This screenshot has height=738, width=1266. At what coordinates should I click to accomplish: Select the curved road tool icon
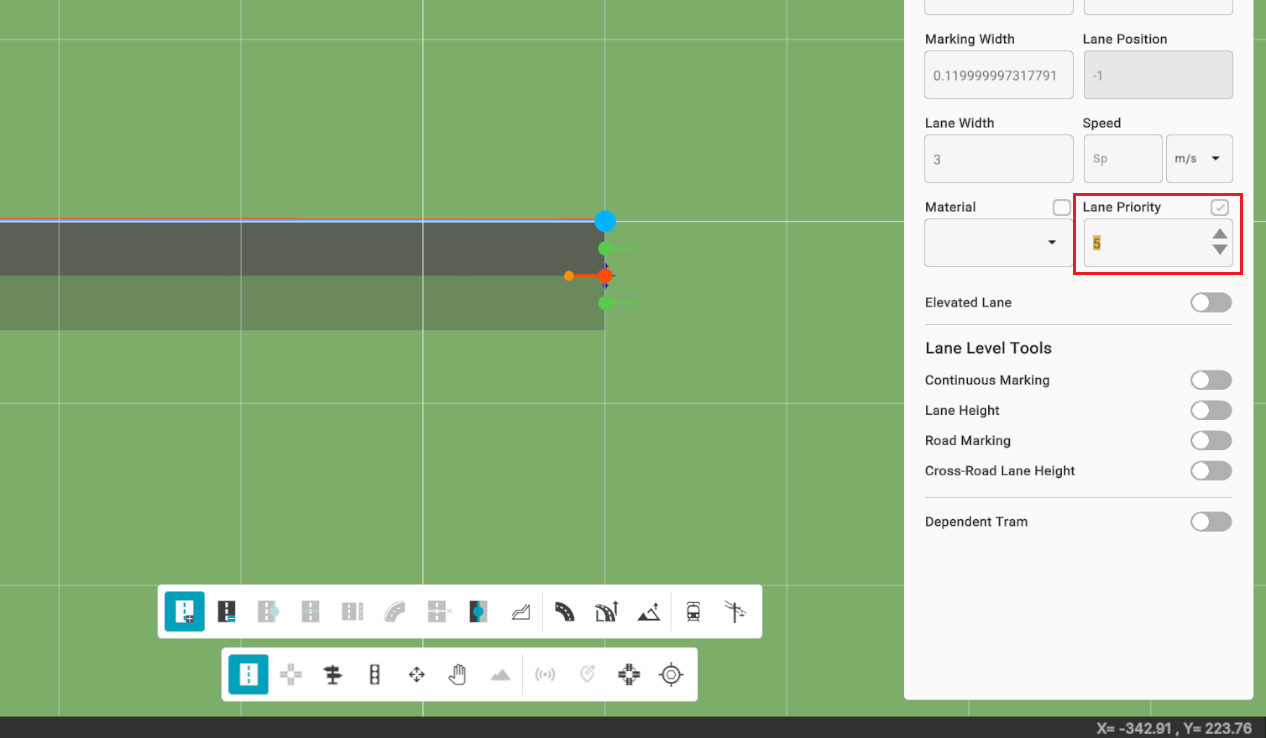[565, 612]
